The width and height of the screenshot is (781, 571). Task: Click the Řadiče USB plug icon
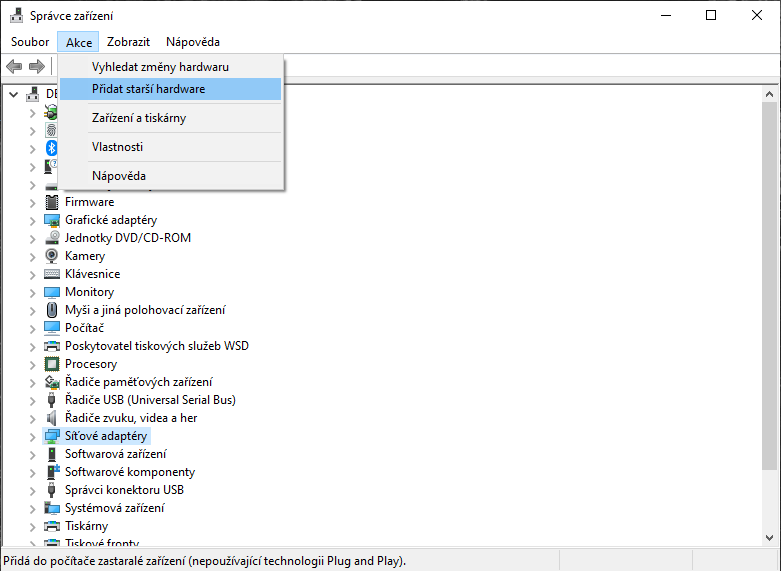tap(51, 400)
